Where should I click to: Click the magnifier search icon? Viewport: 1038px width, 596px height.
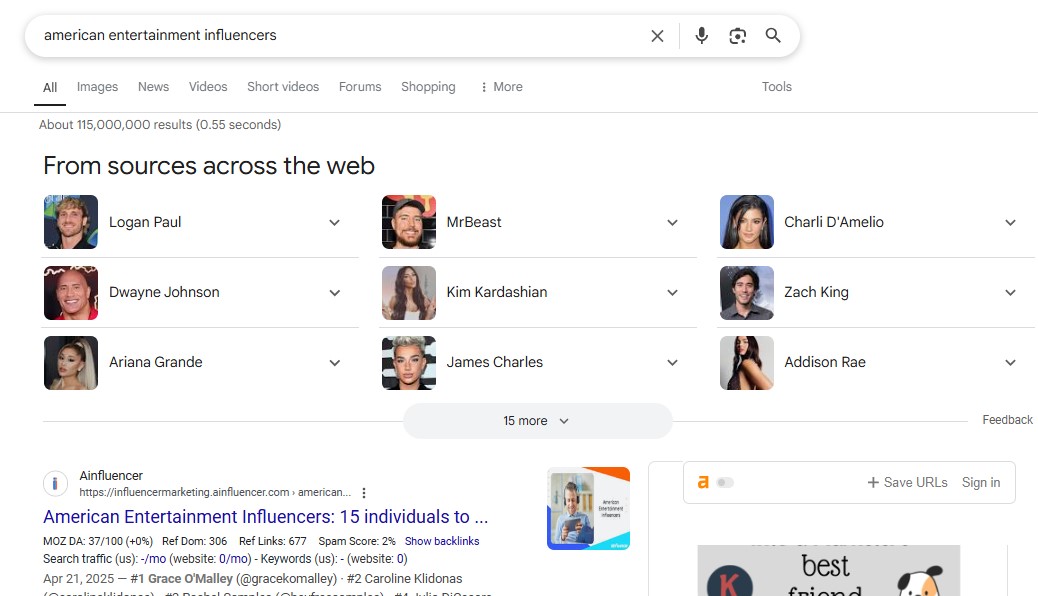click(773, 36)
